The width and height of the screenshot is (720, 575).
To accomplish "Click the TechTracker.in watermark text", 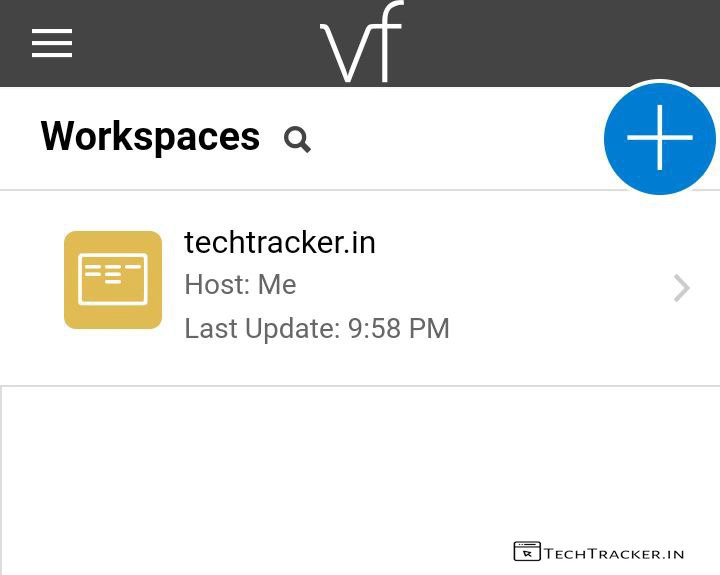I will (614, 553).
